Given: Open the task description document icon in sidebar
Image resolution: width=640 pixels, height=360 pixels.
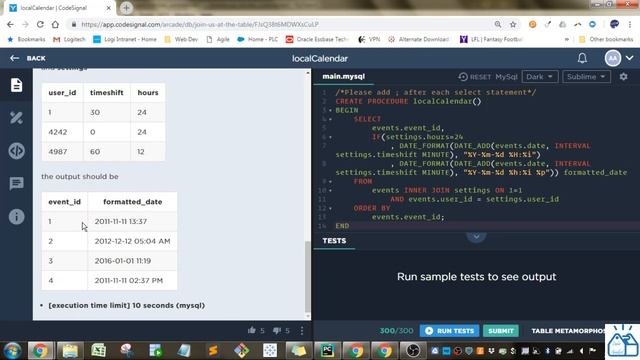Looking at the screenshot, I should point(16,85).
